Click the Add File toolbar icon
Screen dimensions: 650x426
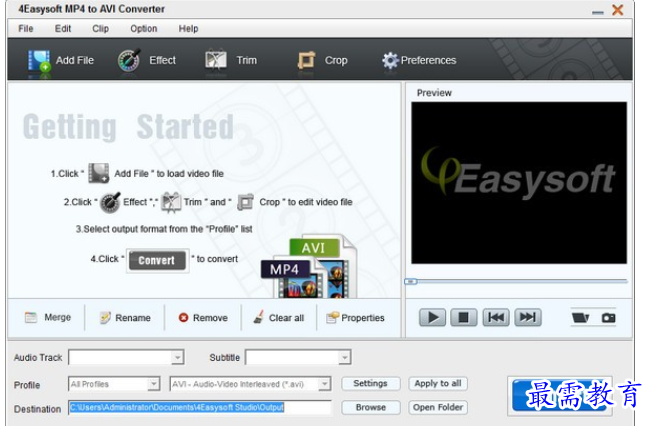(39, 61)
